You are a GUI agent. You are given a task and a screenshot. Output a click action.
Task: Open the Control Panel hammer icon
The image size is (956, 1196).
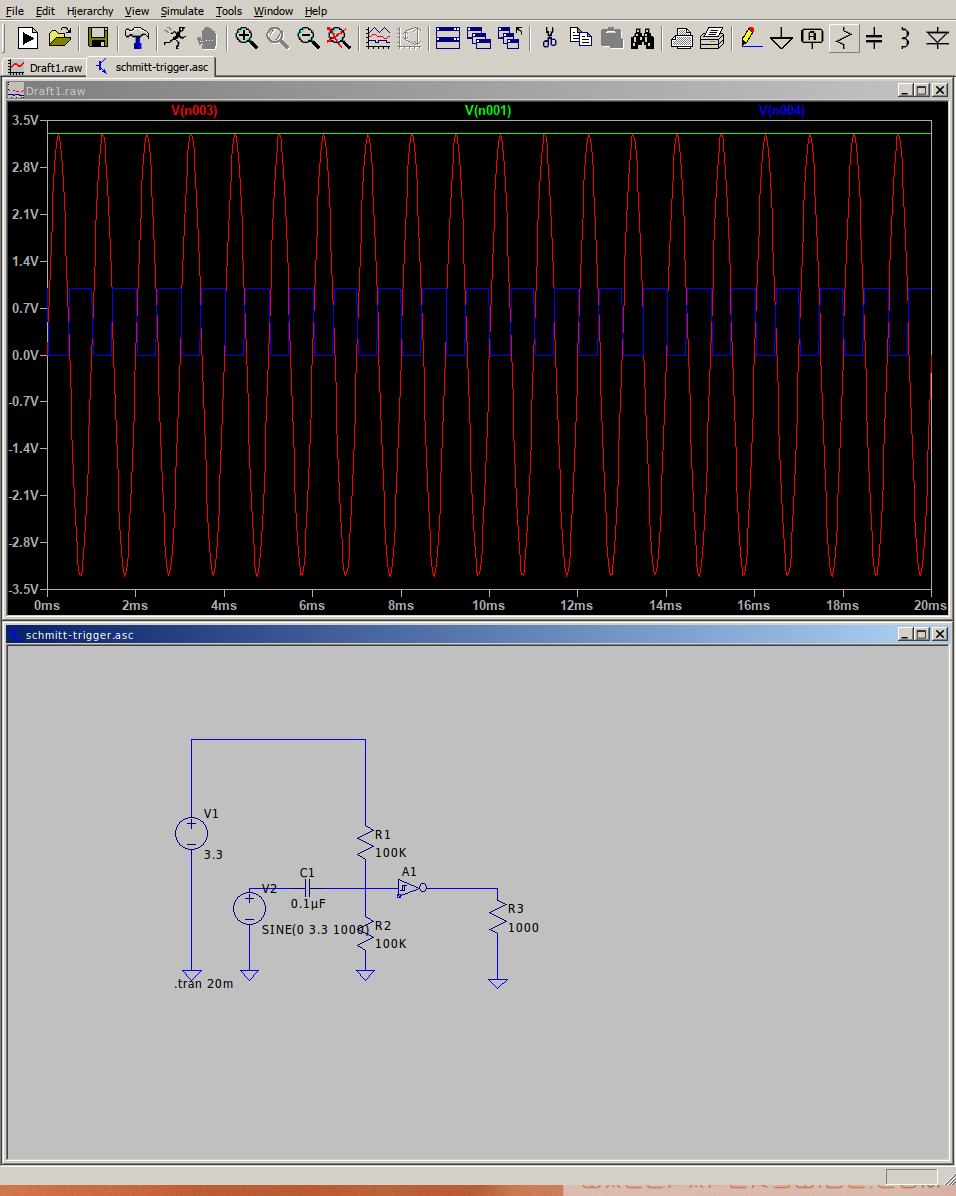(137, 37)
